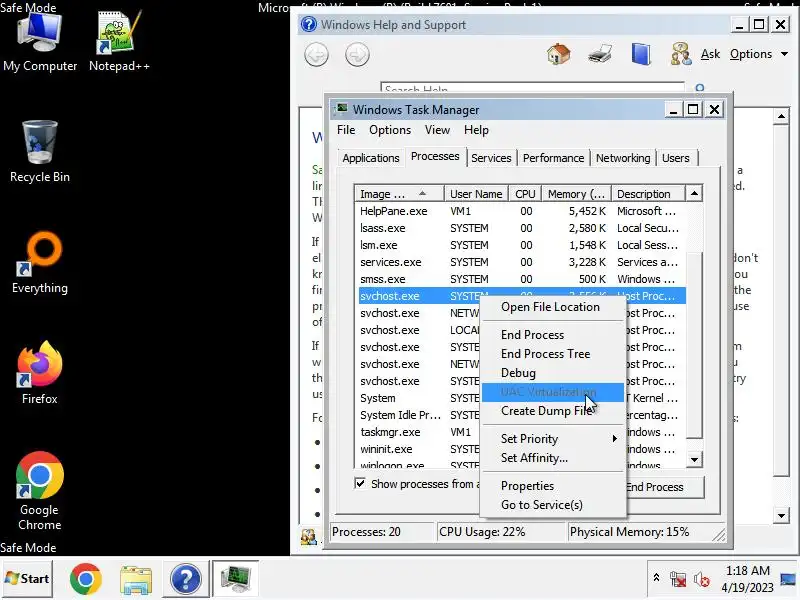Switch to Help and Support taskbar button
Image resolution: width=800 pixels, height=600 pixels.
(x=186, y=579)
